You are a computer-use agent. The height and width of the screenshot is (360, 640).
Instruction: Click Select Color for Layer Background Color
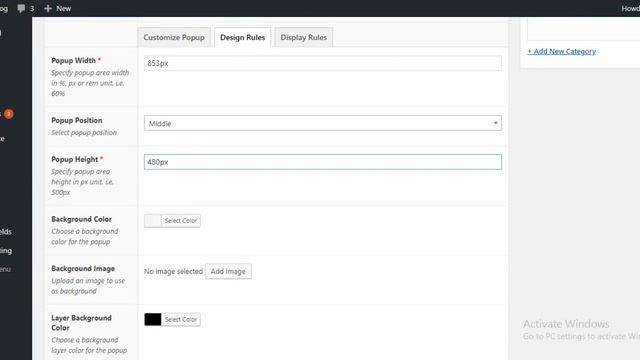pyautogui.click(x=181, y=319)
